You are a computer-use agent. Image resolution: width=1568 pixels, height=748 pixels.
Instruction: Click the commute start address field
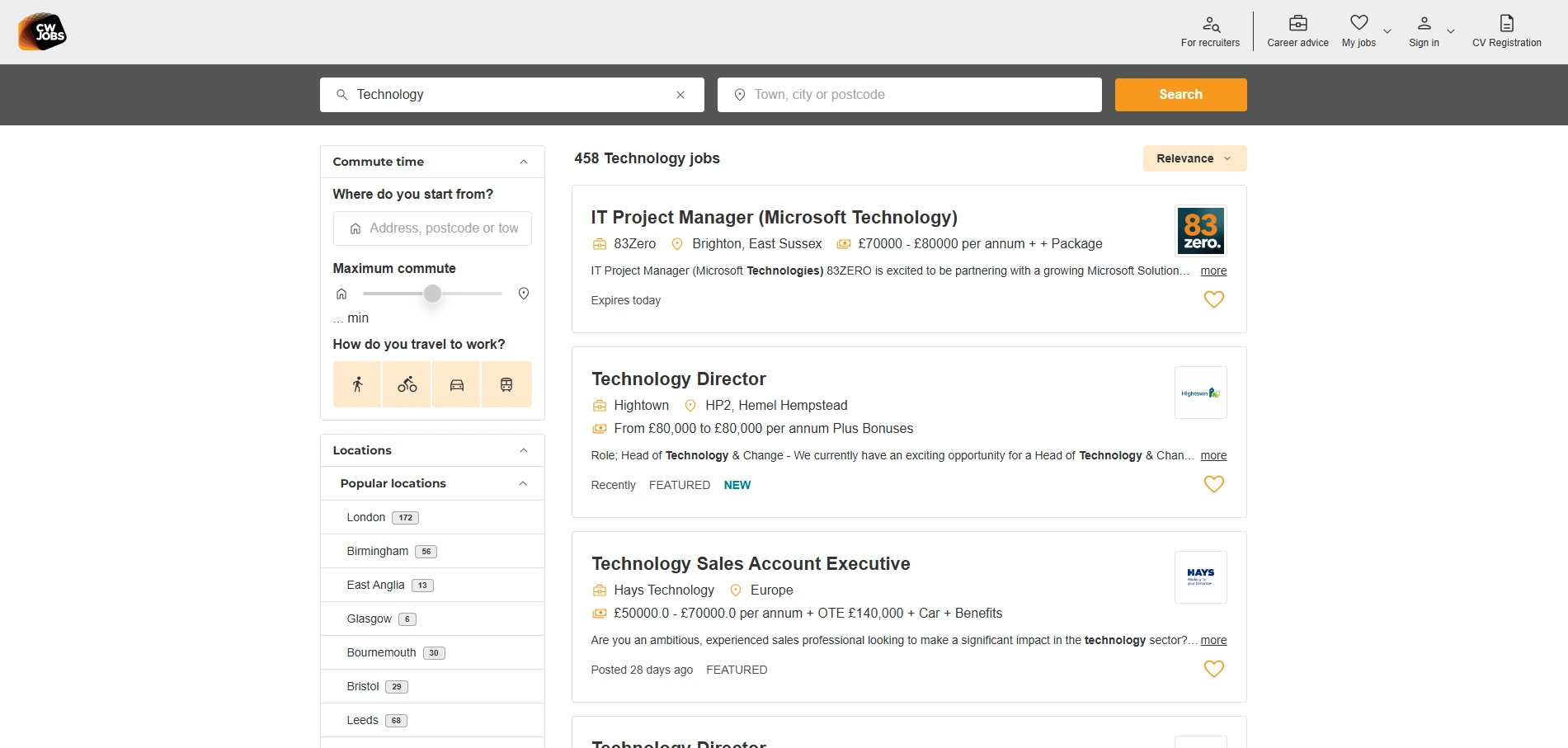pyautogui.click(x=432, y=228)
